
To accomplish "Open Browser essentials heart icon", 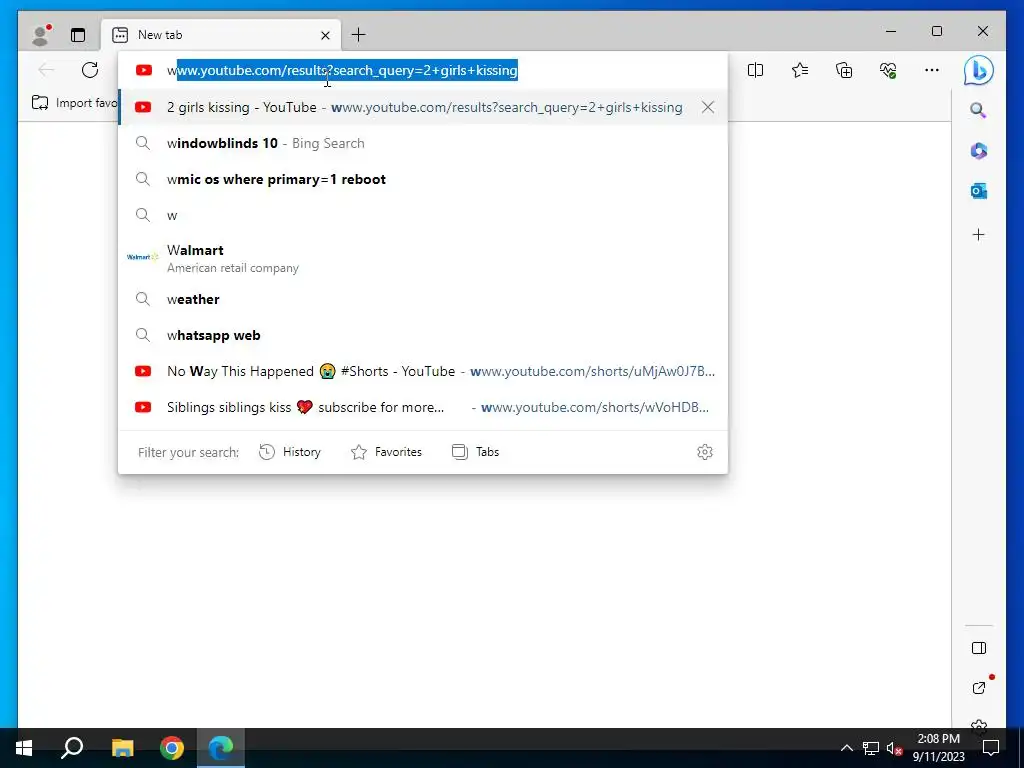I will pos(888,70).
